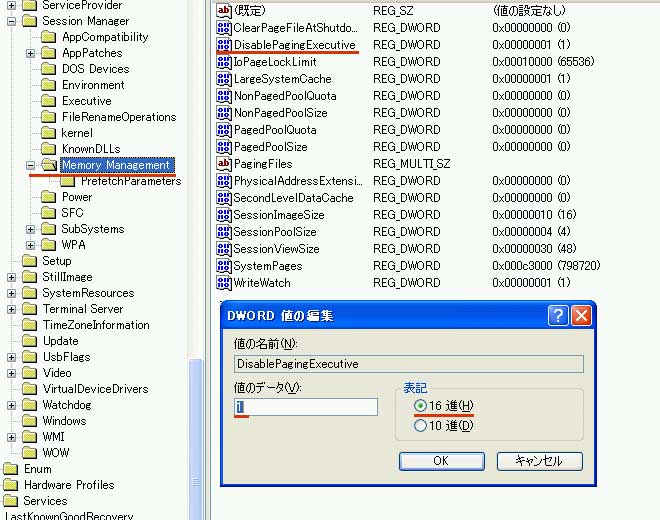The width and height of the screenshot is (660, 520).
Task: Select the Enum key in the tree
Action: (x=37, y=469)
